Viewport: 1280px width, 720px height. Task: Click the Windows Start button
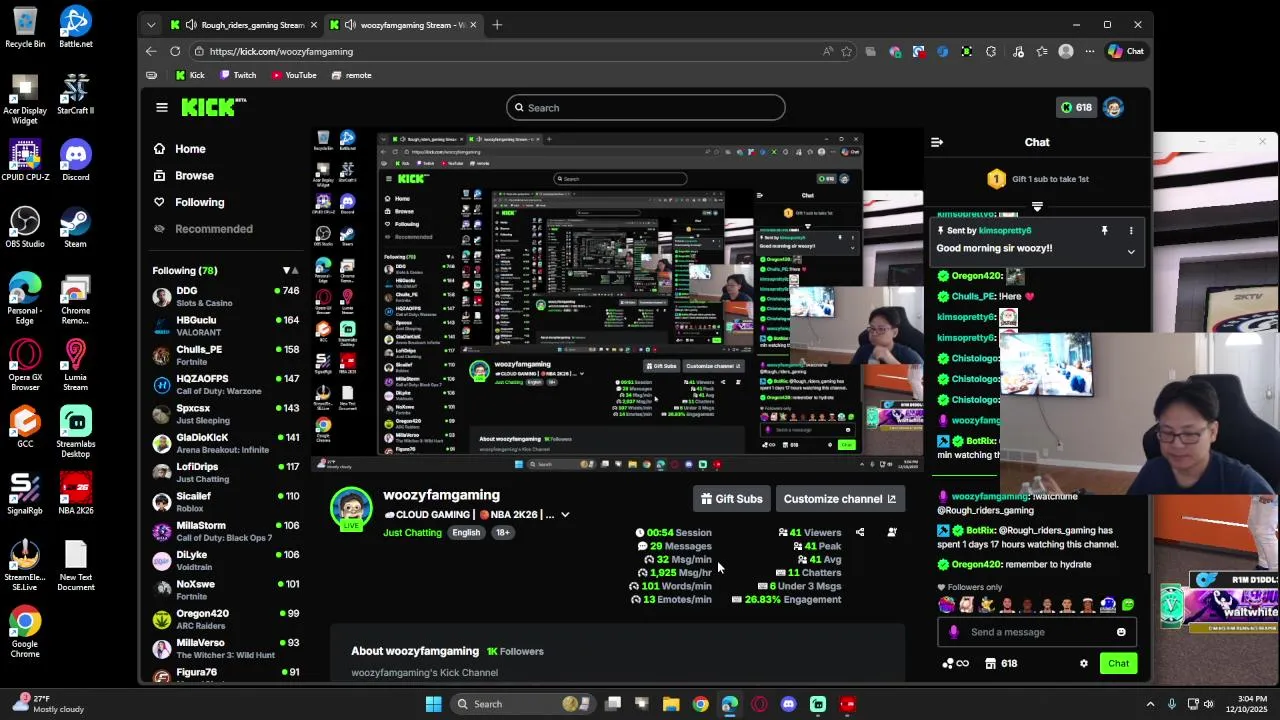[x=433, y=704]
